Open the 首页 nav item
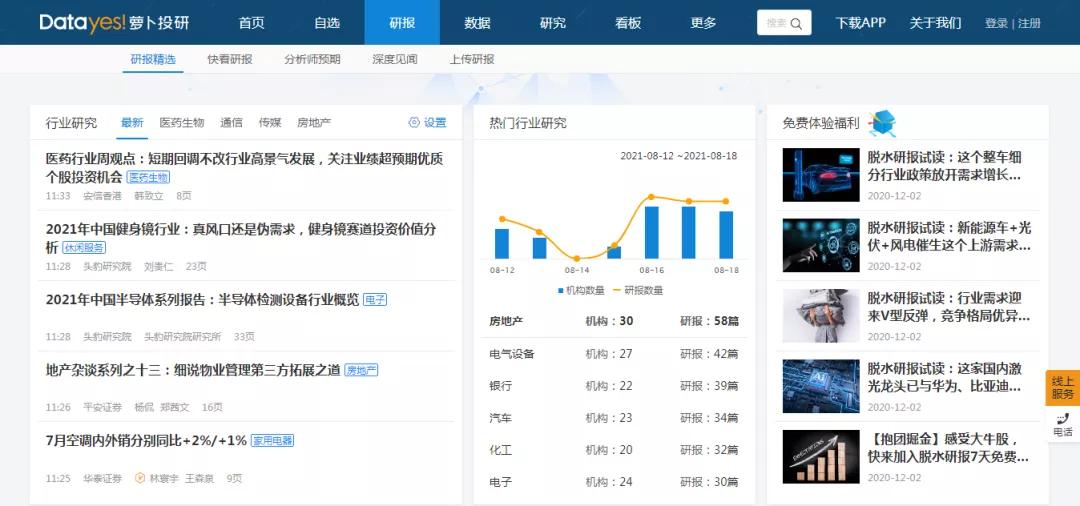 point(251,23)
